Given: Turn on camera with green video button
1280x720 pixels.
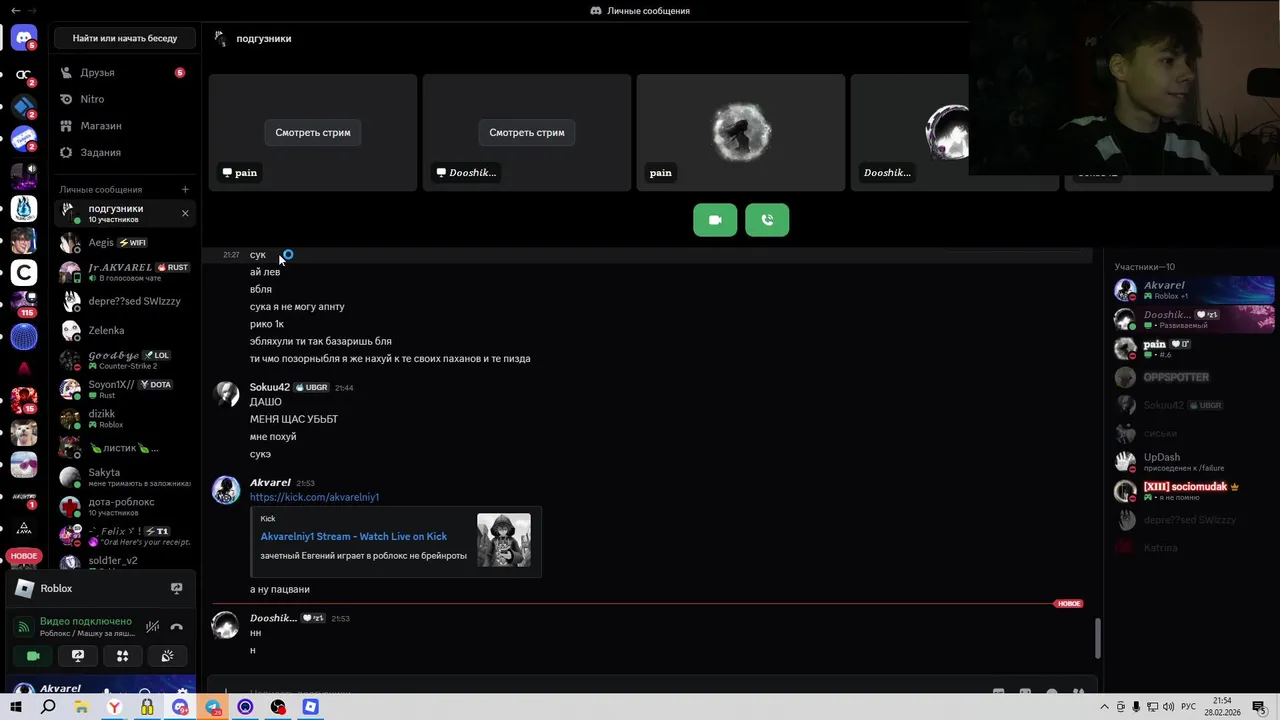Looking at the screenshot, I should point(715,220).
